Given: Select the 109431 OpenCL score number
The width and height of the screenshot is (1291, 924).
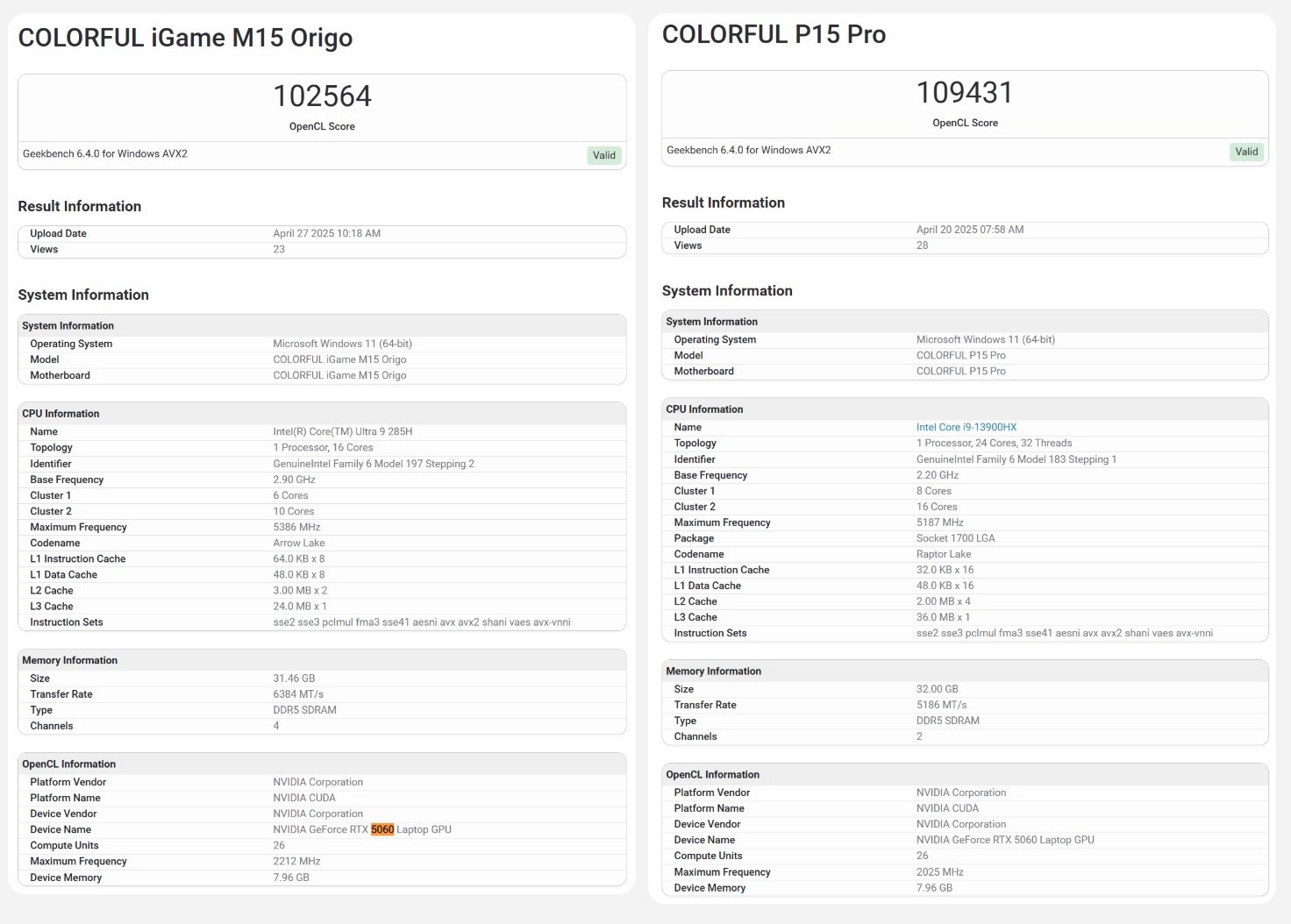Looking at the screenshot, I should (965, 92).
